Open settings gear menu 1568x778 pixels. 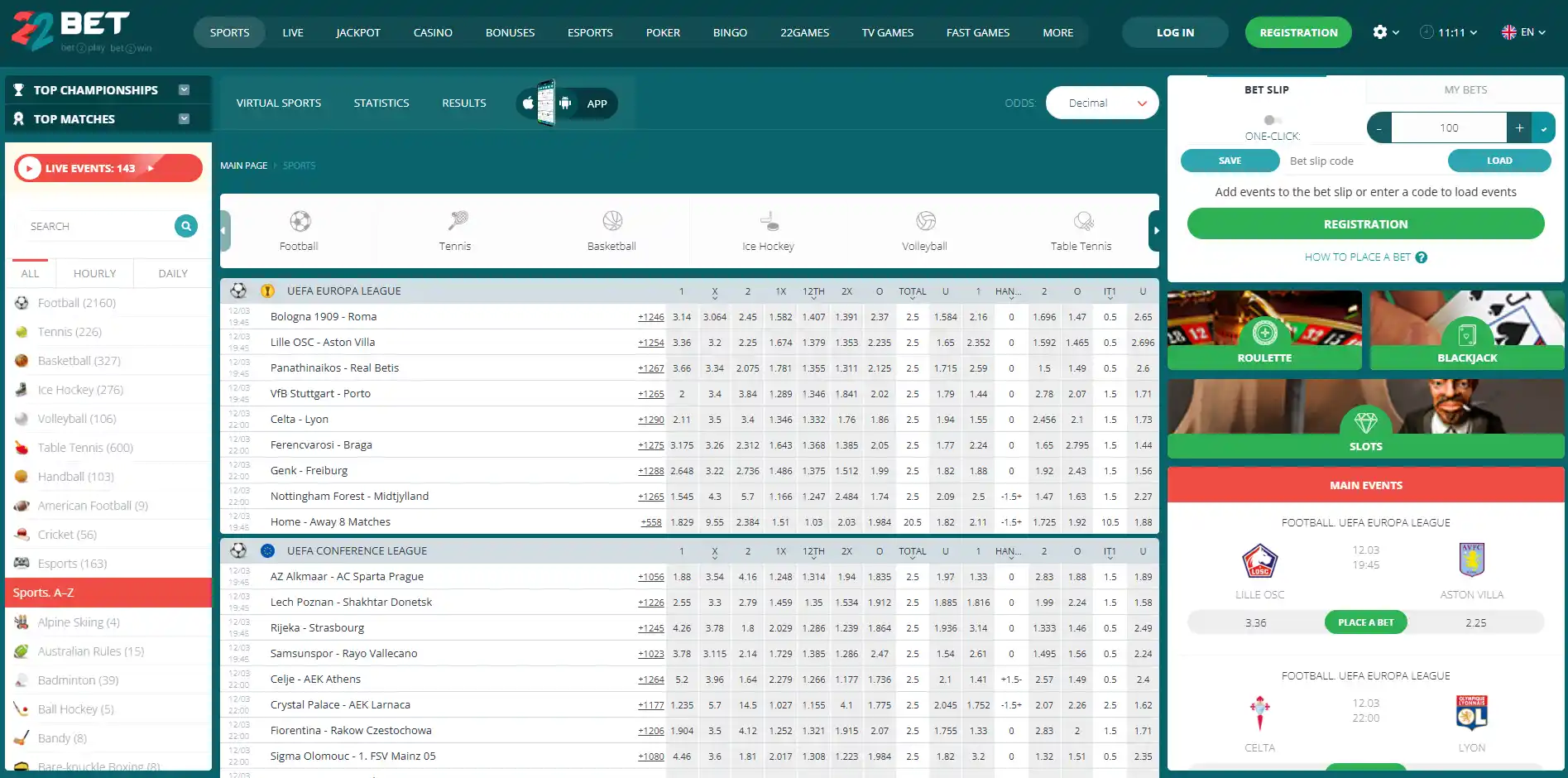[x=1385, y=32]
